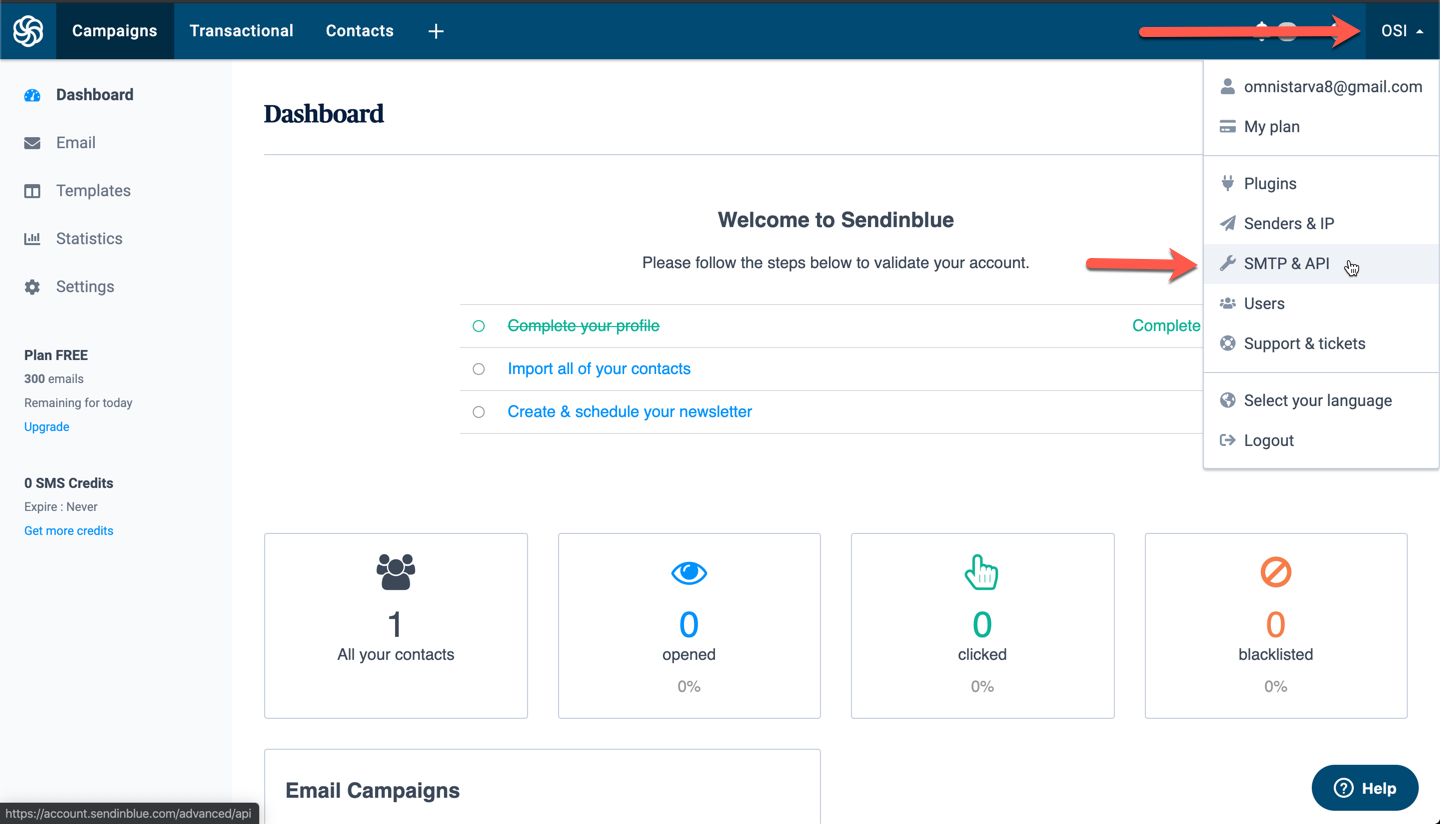1440x824 pixels.
Task: Click the contacts group icon in first card
Action: 395,571
